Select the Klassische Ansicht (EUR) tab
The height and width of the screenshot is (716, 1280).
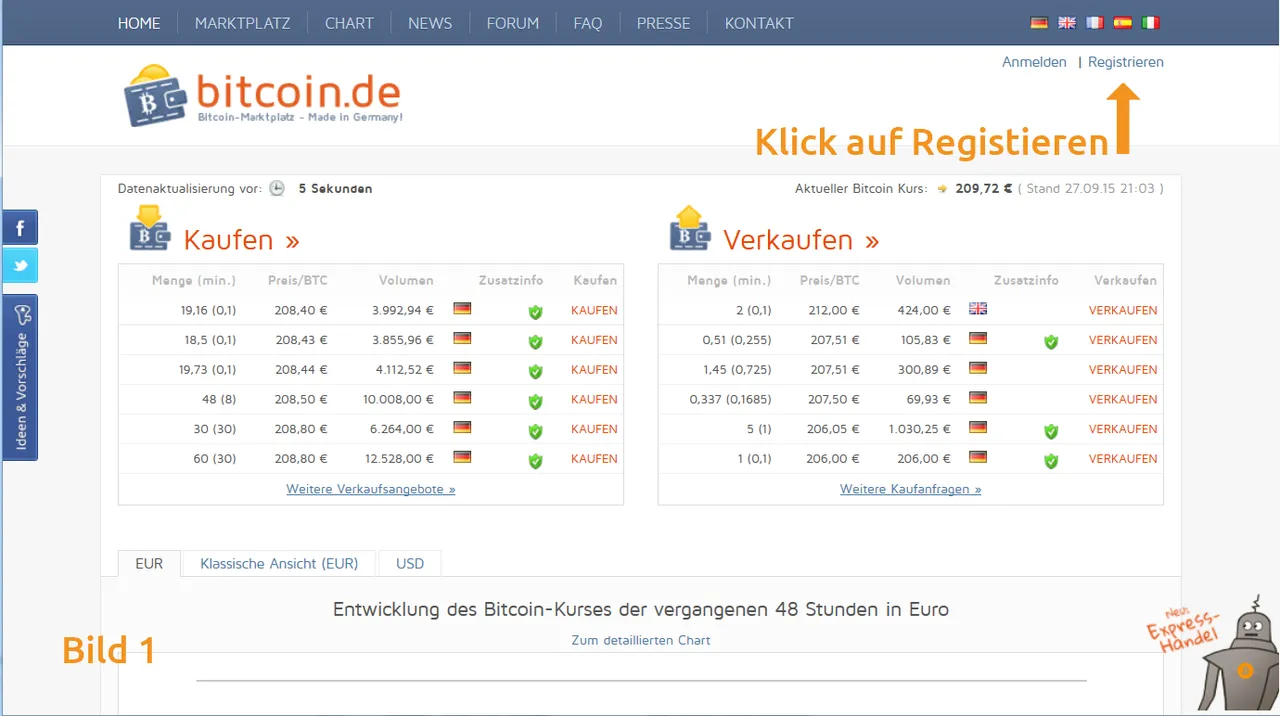point(279,563)
